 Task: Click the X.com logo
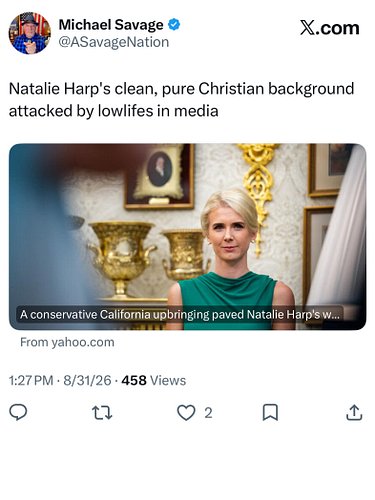click(x=329, y=28)
